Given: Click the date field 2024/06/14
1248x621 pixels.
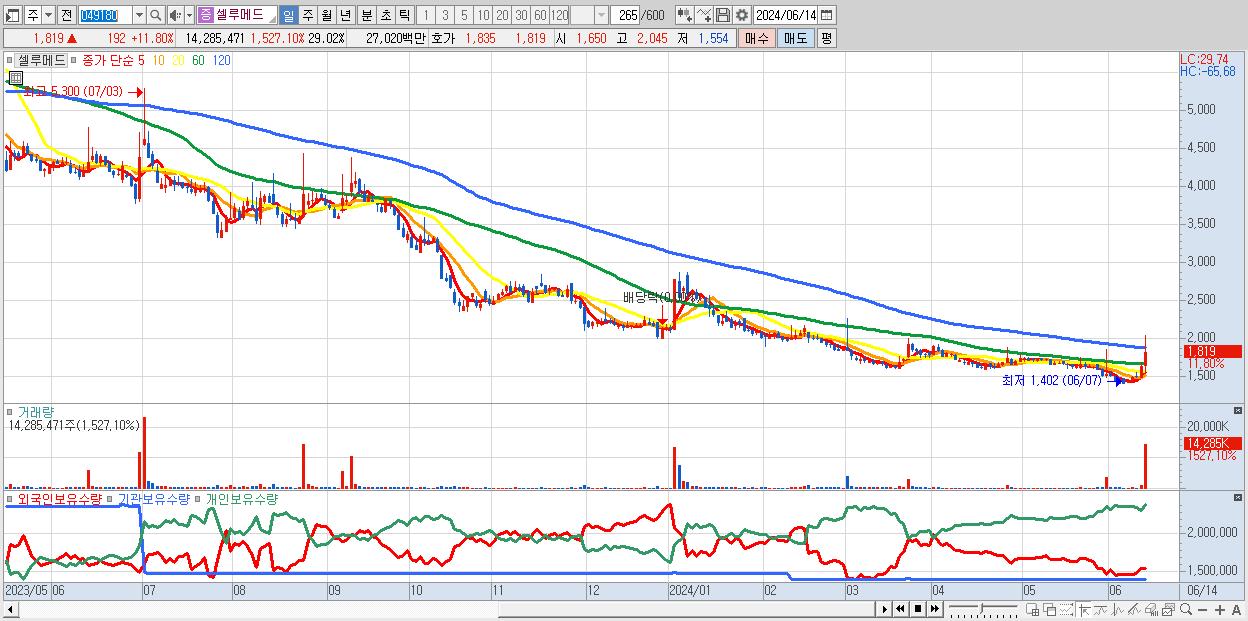Looking at the screenshot, I should (x=786, y=16).
